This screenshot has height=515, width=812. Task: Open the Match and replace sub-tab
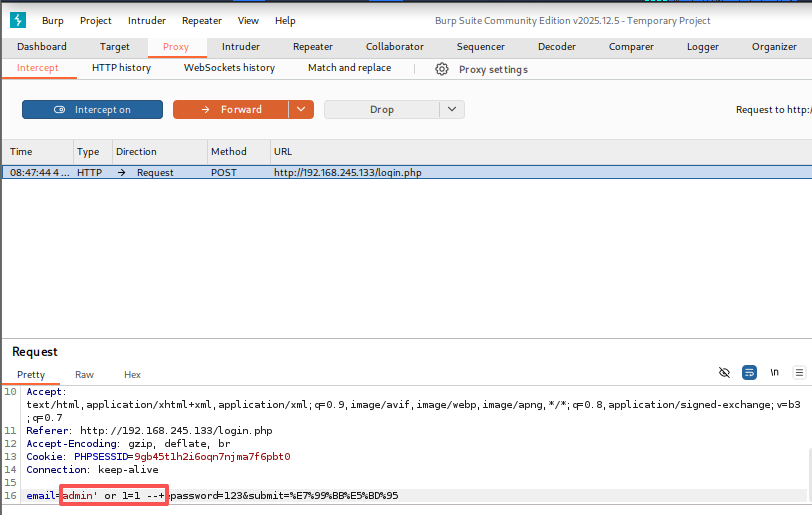350,68
